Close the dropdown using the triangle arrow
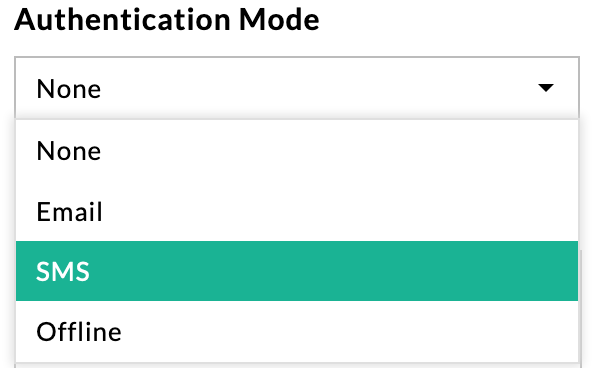The width and height of the screenshot is (594, 368). click(x=546, y=88)
